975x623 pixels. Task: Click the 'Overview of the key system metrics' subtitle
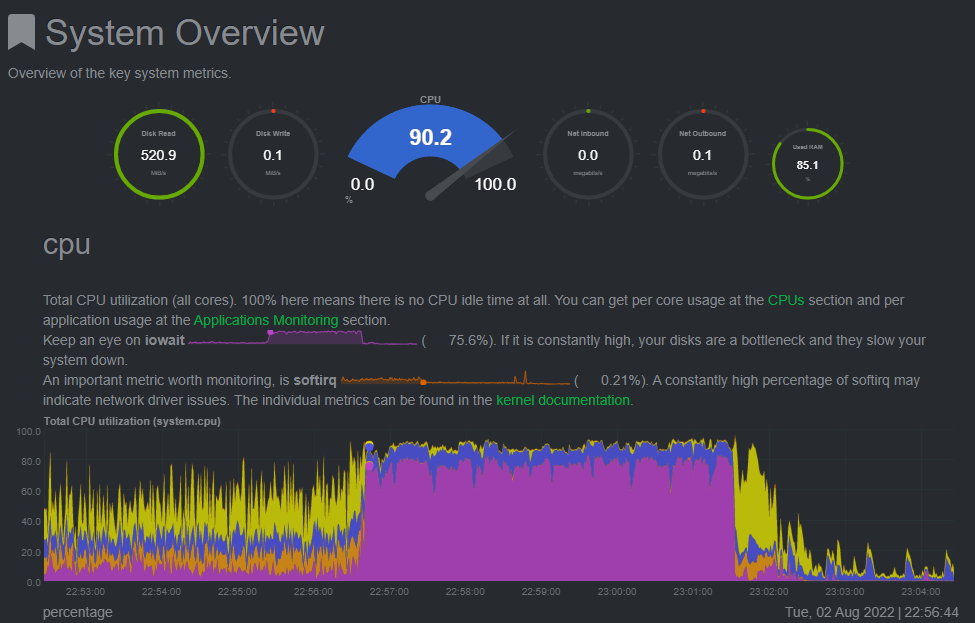pos(119,73)
